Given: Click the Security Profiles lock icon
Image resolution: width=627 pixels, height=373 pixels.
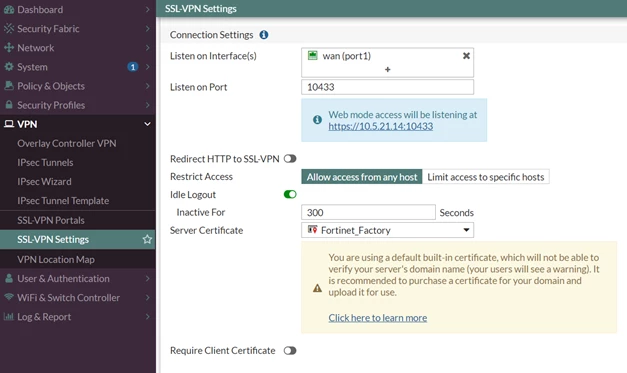Looking at the screenshot, I should point(9,105).
